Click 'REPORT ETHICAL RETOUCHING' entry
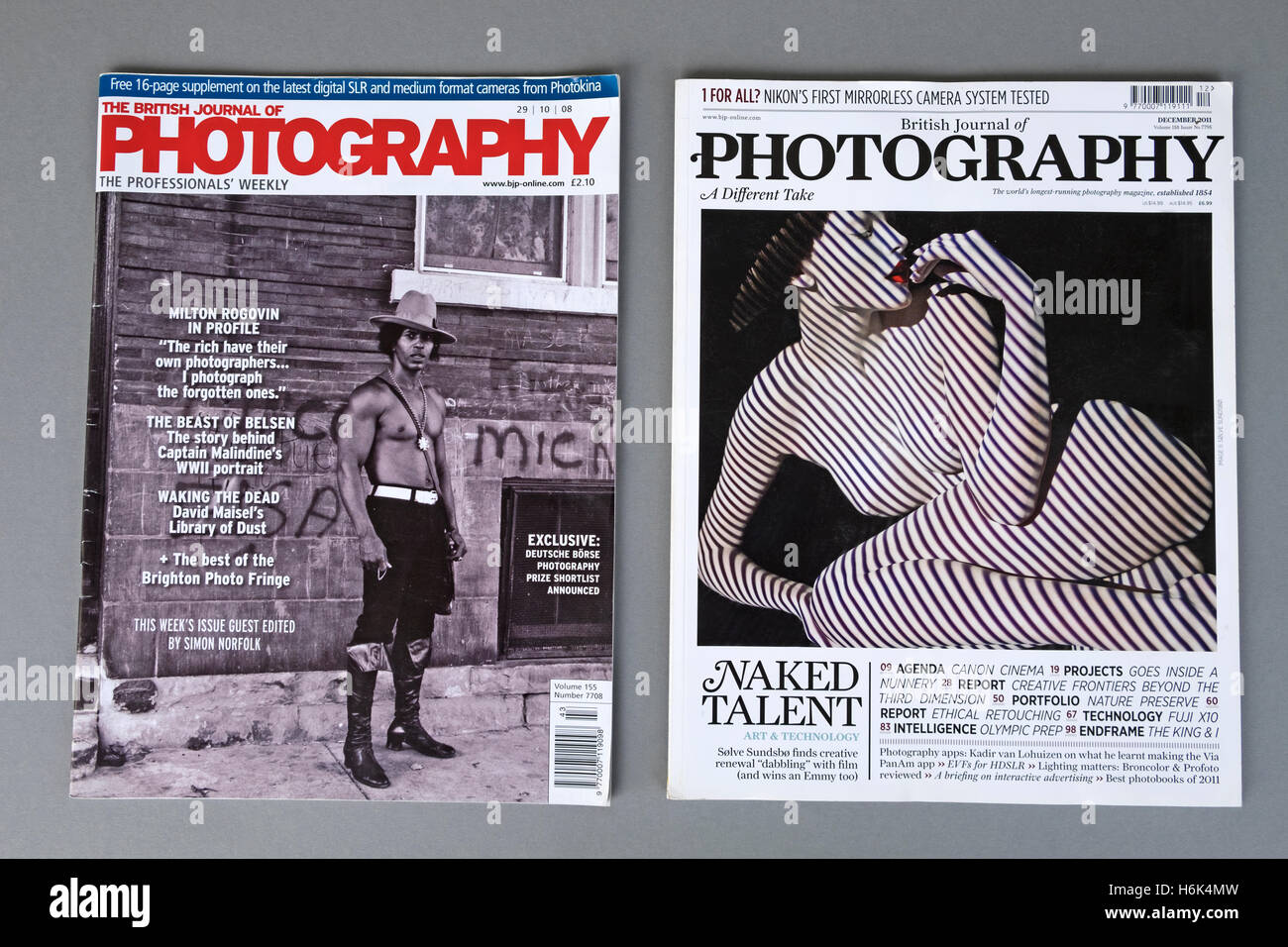The height and width of the screenshot is (947, 1288). coord(970,714)
